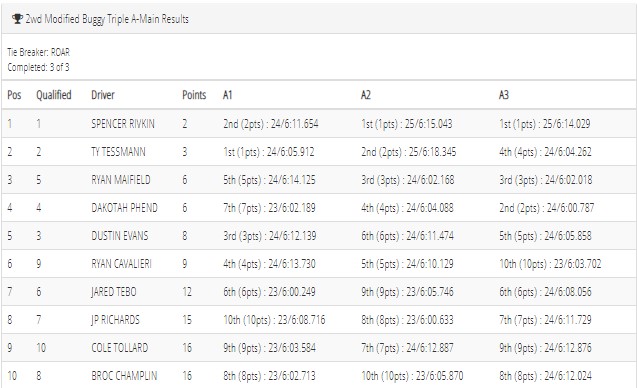Screen dimensions: 637x388
Task: Click driver name TY TESSMANN
Action: pos(118,152)
